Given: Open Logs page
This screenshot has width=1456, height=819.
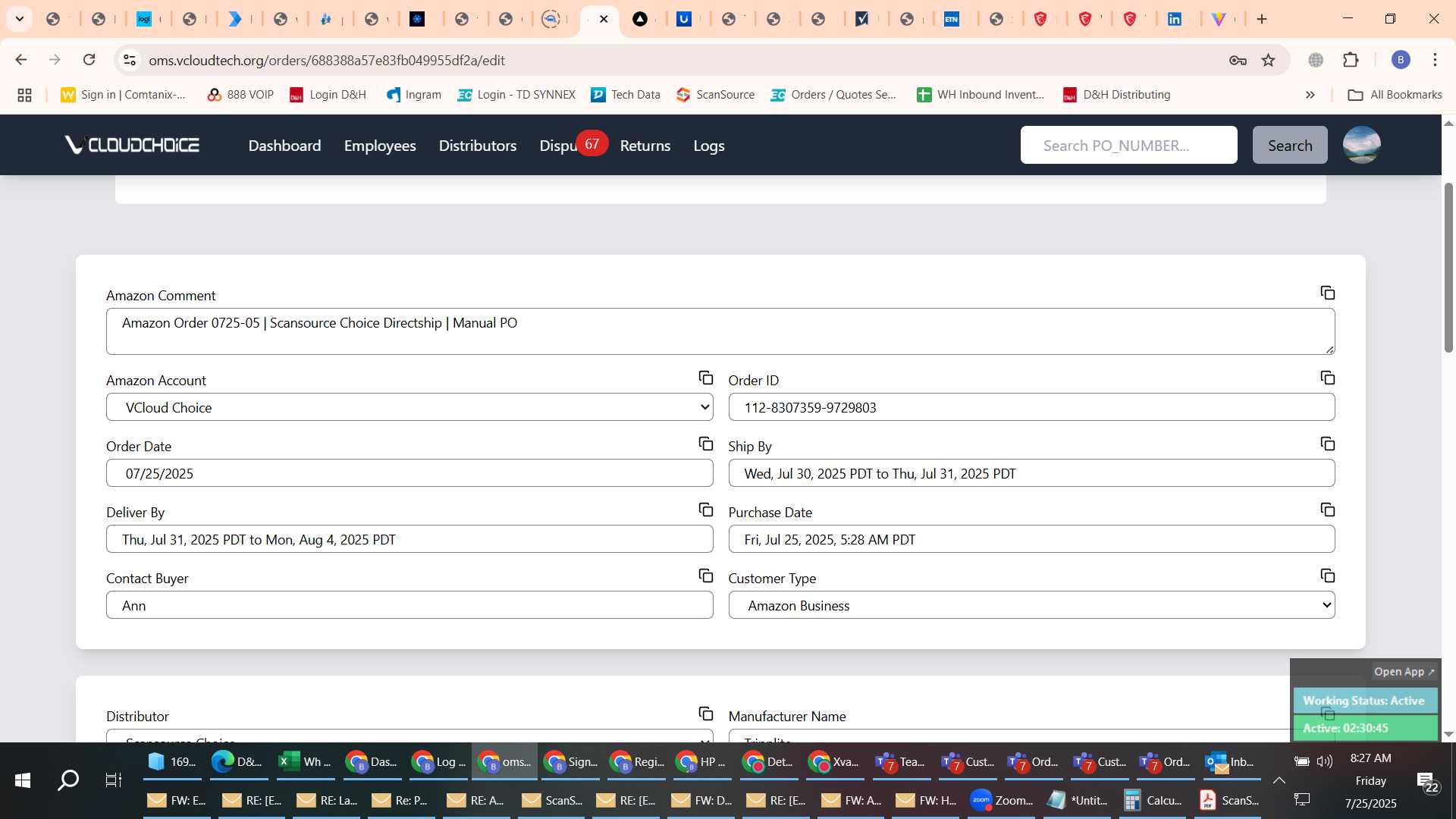Looking at the screenshot, I should coord(709,146).
